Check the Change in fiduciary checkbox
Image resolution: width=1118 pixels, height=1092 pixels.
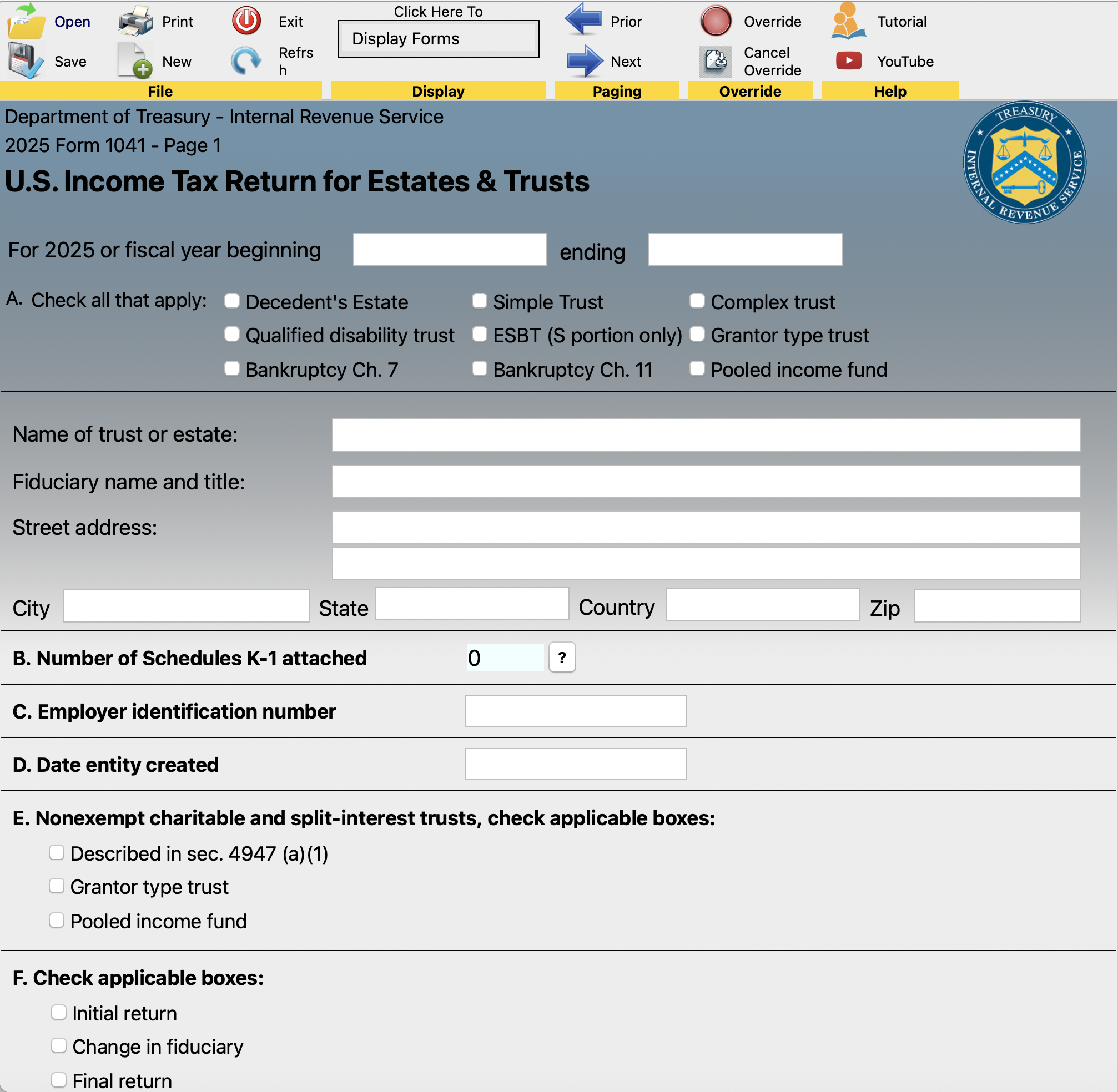click(x=58, y=1045)
